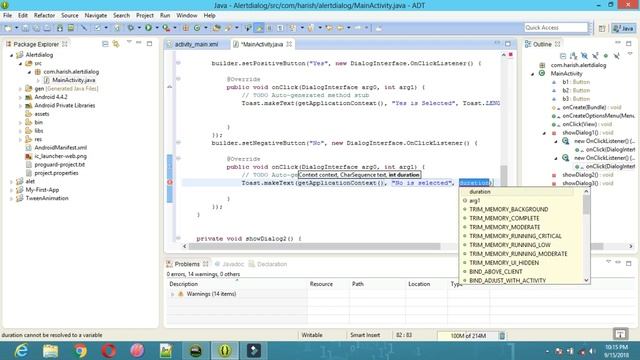Toggle Hide Non-Public members green dot
The height and width of the screenshot is (360, 640).
(x=606, y=56)
